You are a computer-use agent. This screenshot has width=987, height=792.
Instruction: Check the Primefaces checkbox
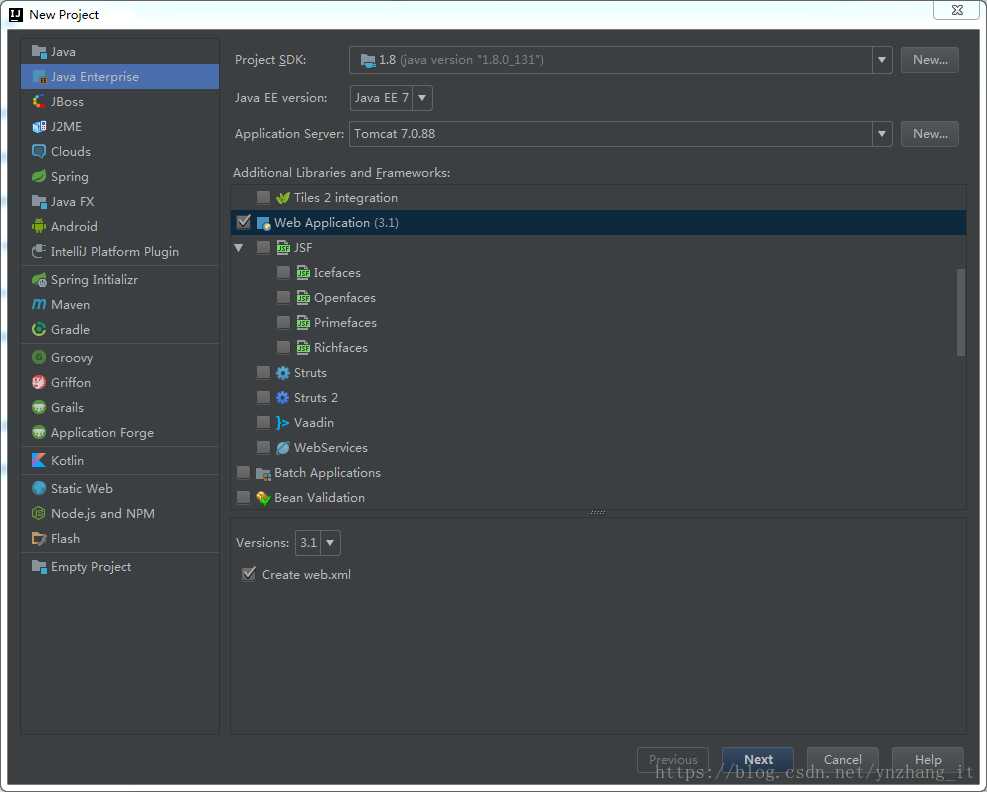coord(283,322)
